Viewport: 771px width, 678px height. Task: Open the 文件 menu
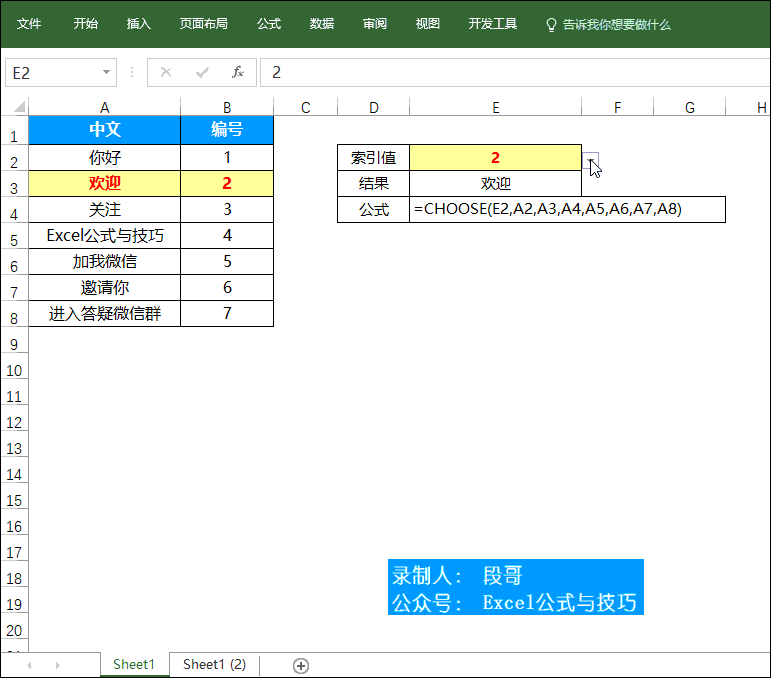[x=29, y=24]
